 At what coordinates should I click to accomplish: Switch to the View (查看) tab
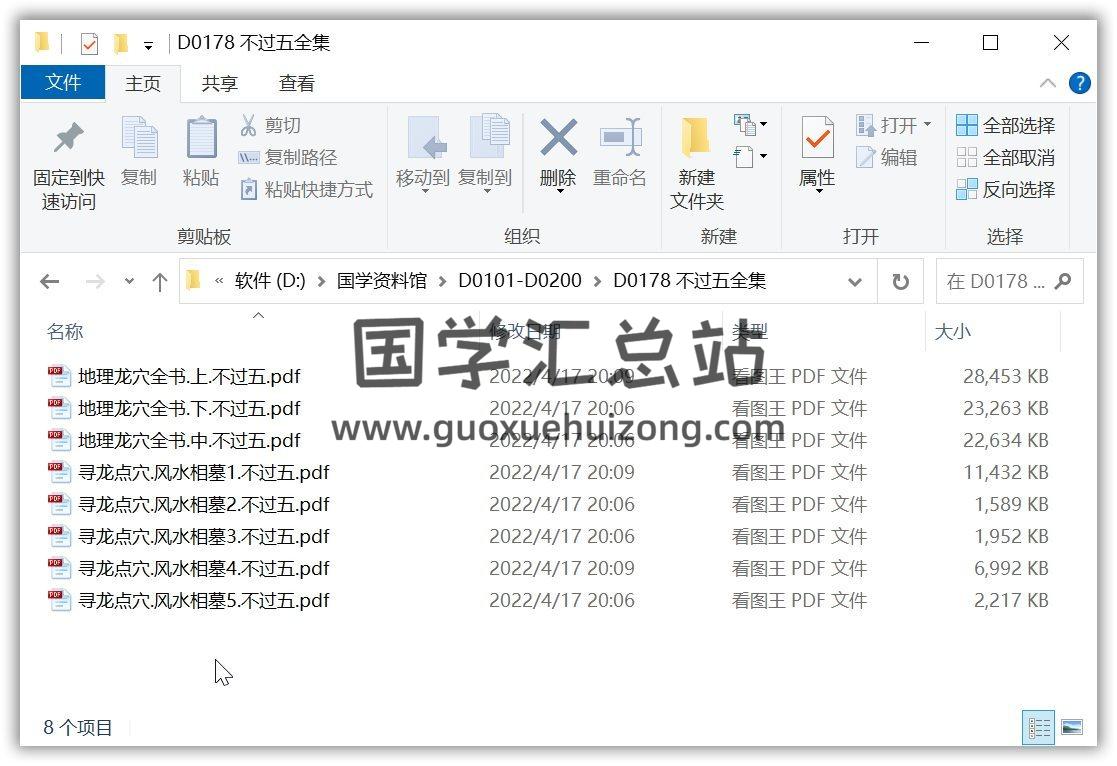[x=296, y=83]
